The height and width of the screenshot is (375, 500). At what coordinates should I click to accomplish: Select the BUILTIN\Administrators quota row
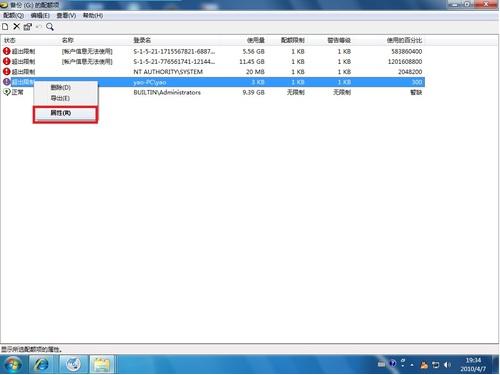coord(213,92)
